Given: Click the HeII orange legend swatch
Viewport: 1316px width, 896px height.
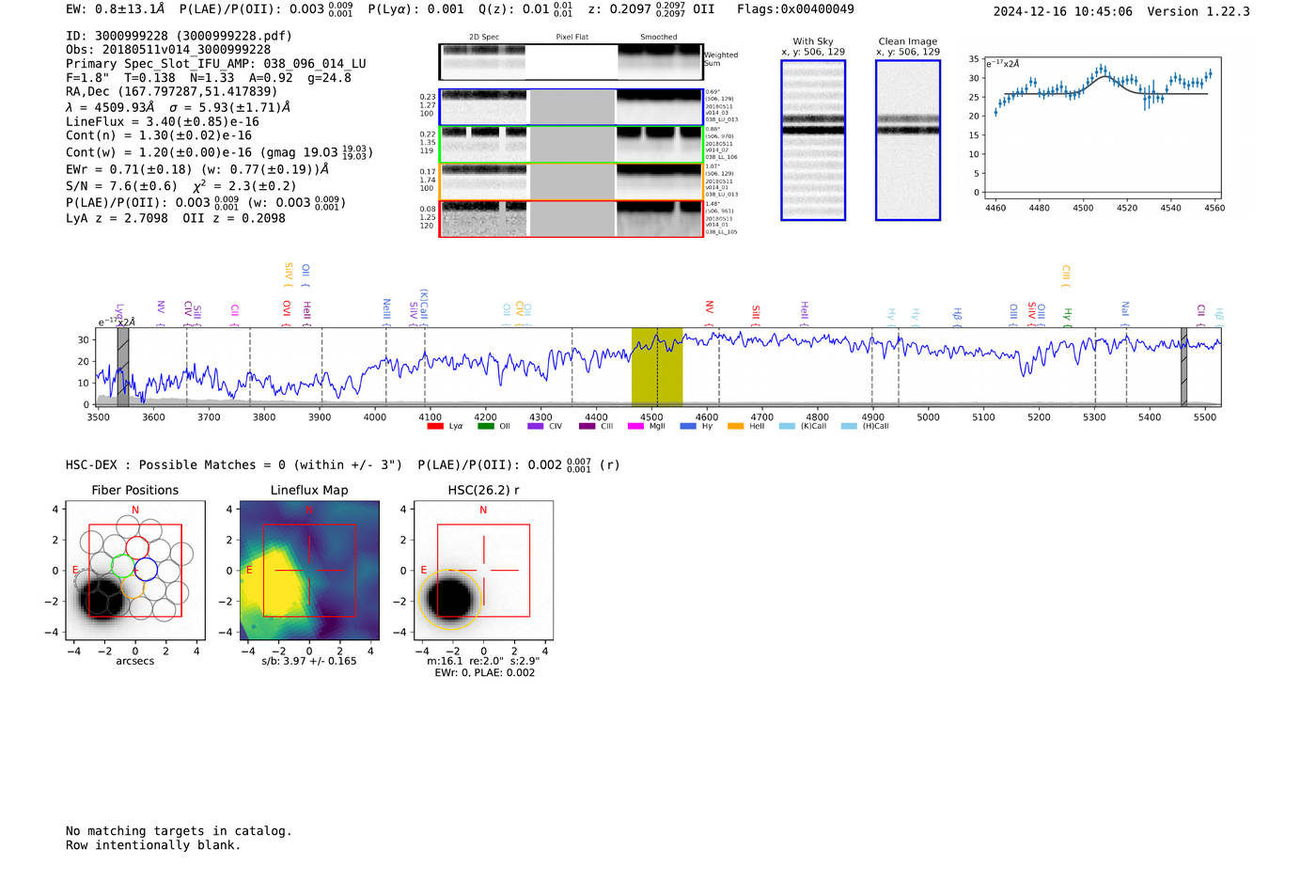Looking at the screenshot, I should [x=735, y=427].
